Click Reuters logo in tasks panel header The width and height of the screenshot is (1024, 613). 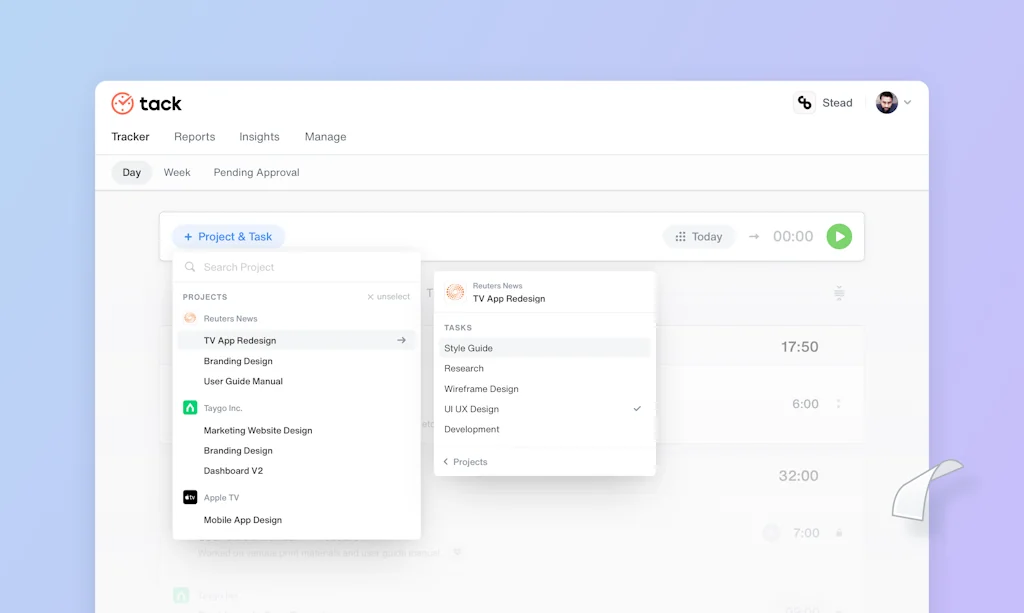coord(455,292)
